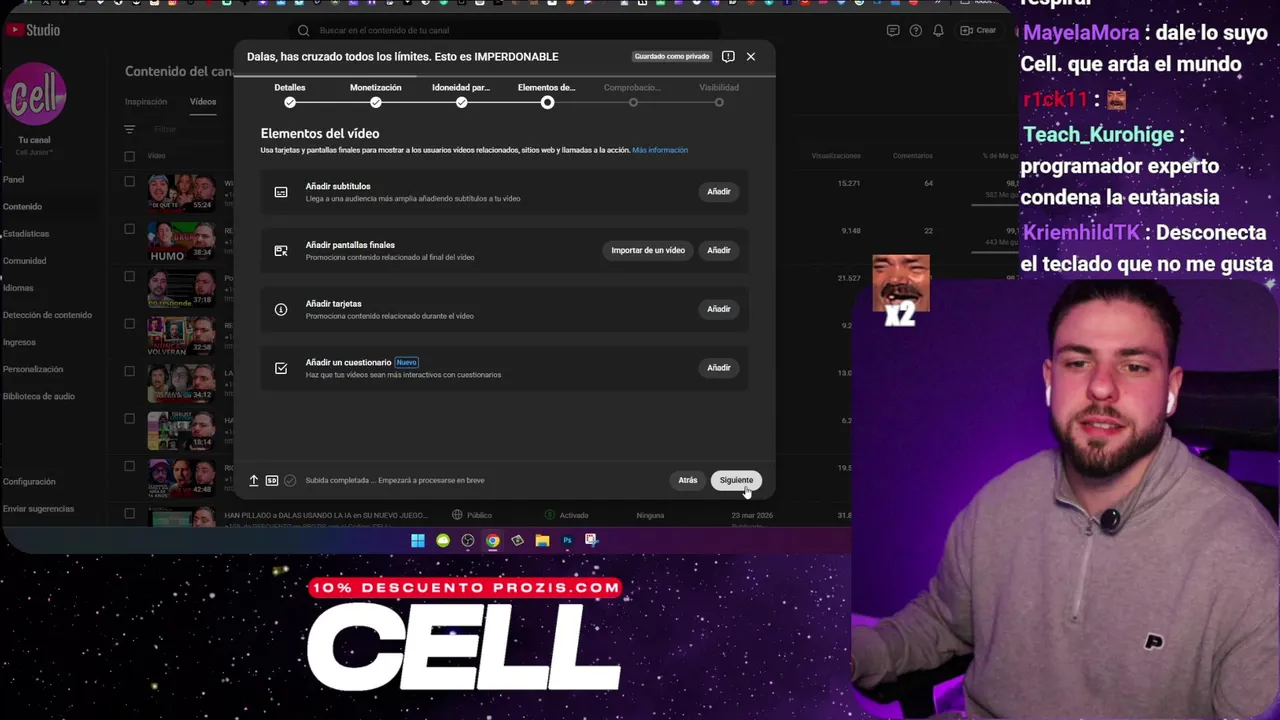Select the checkbox for the 42:48 video
This screenshot has height=720, width=1280.
(x=129, y=466)
